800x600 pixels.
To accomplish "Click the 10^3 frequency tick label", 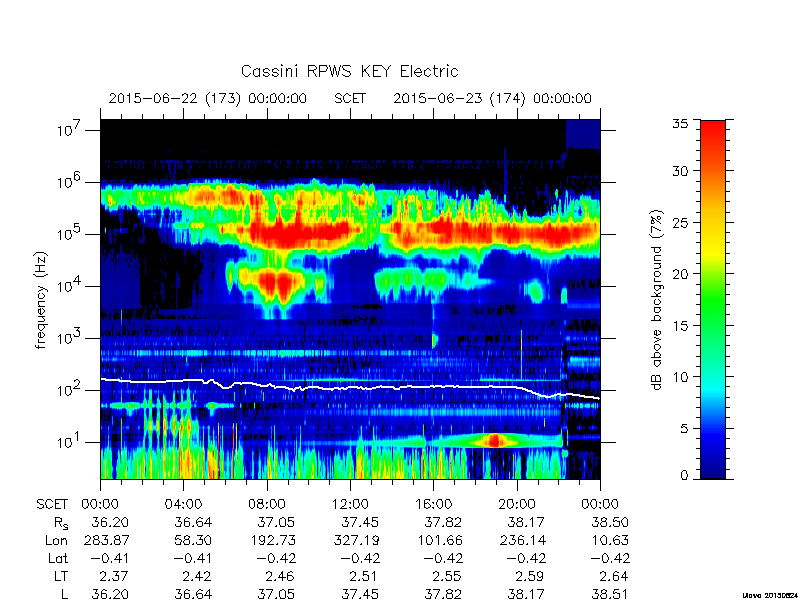I will (69, 337).
